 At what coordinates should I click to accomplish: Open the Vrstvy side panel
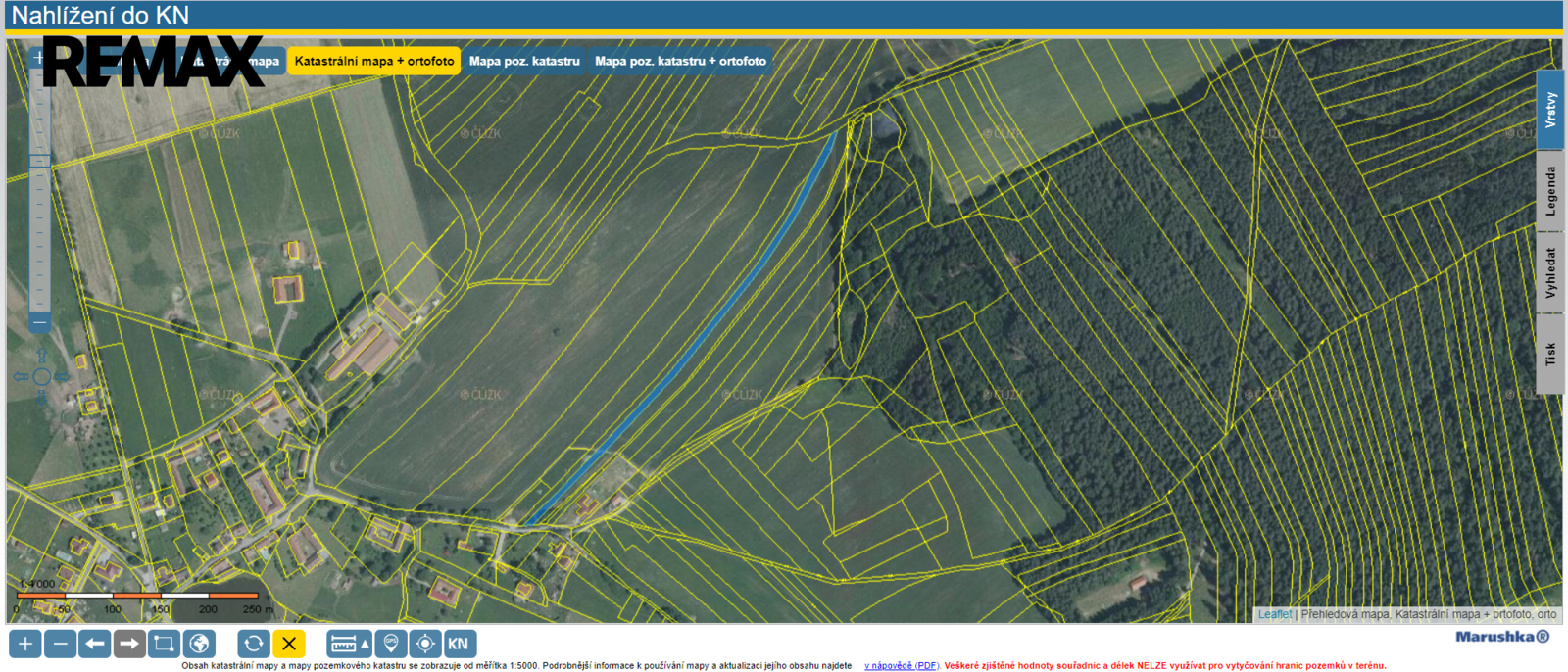click(x=1549, y=110)
